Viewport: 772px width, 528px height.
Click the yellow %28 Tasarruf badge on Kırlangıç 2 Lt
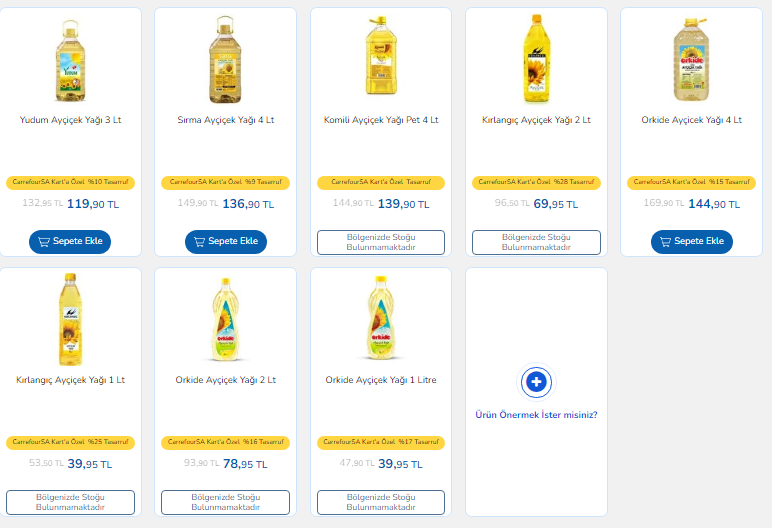point(536,182)
